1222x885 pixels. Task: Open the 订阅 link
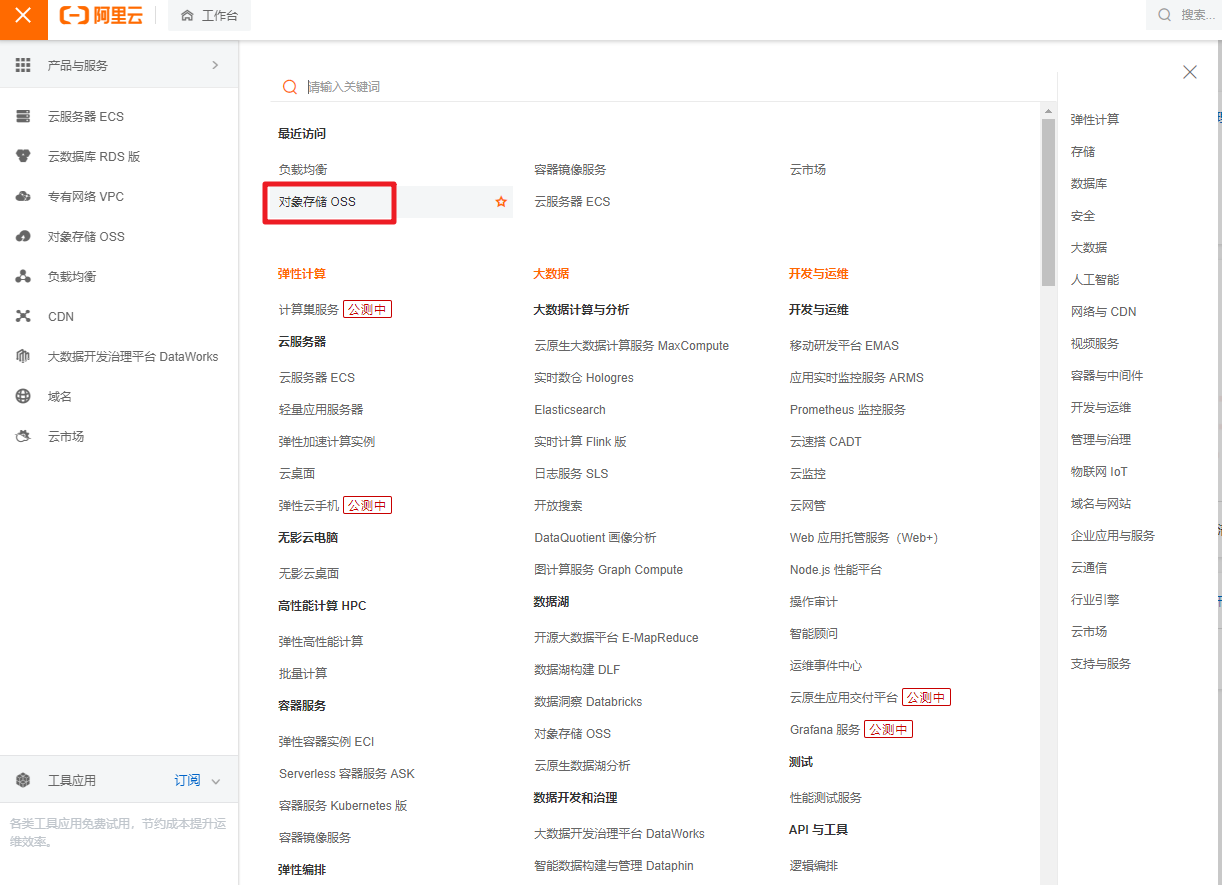187,780
